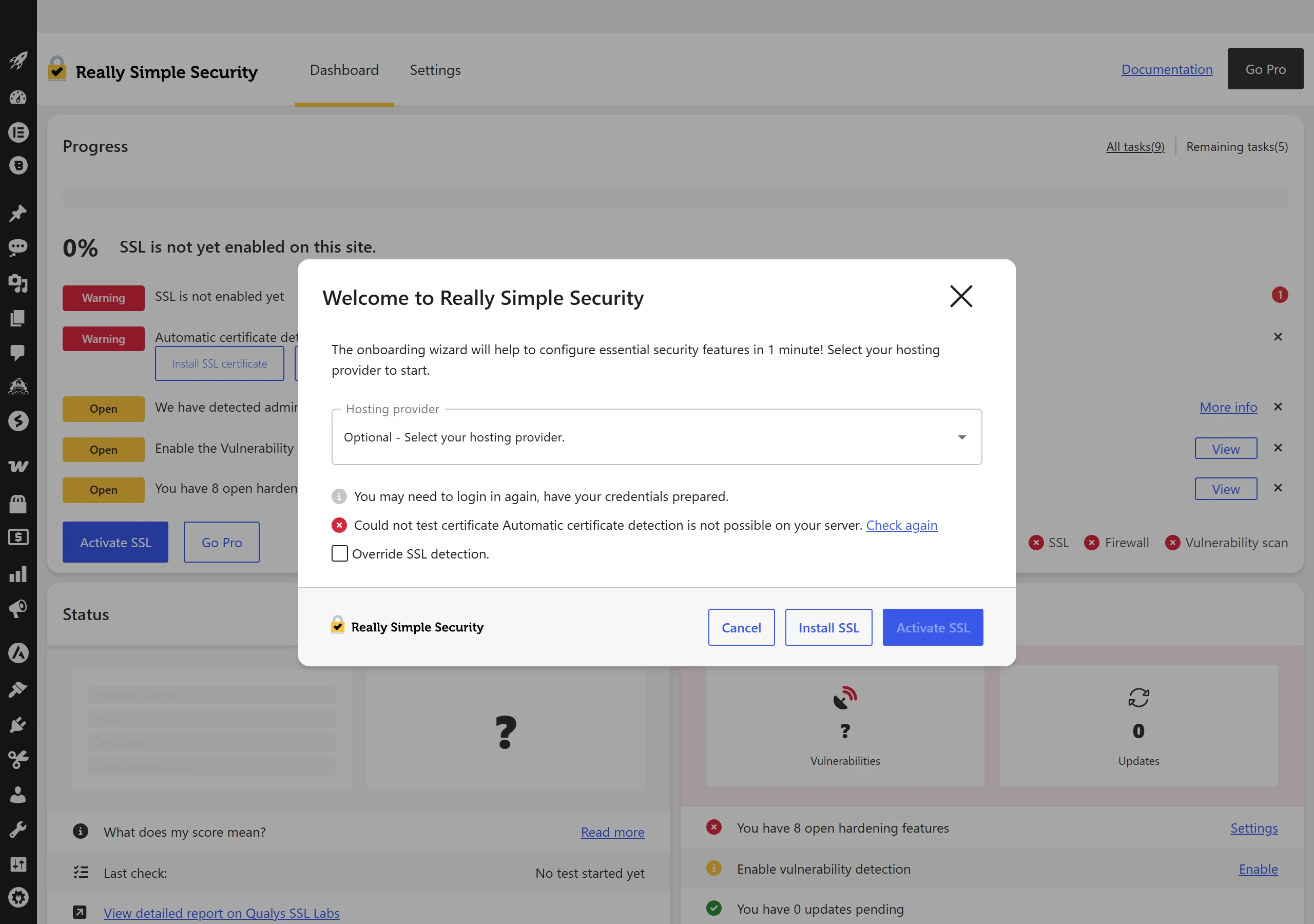The height and width of the screenshot is (924, 1314).
Task: Dismiss the Automatic certificate detection warning
Action: click(1278, 337)
